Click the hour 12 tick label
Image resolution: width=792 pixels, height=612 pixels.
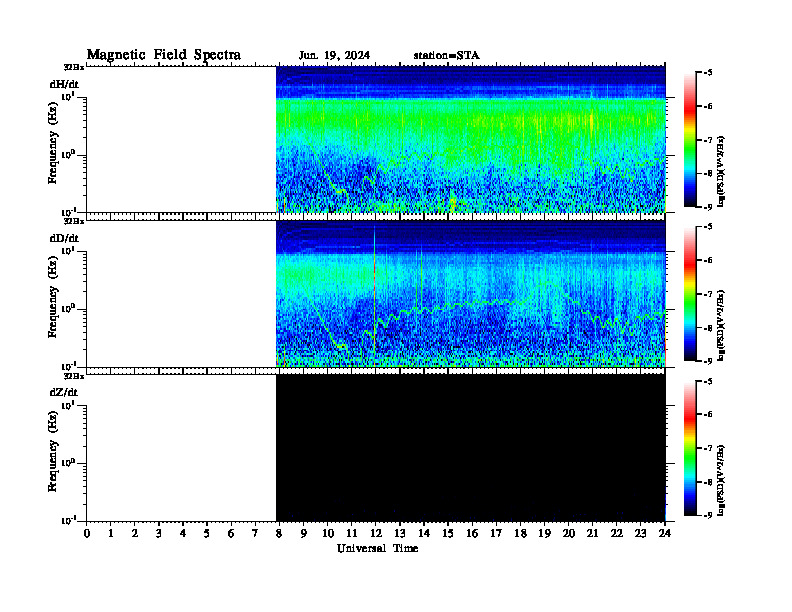[376, 534]
